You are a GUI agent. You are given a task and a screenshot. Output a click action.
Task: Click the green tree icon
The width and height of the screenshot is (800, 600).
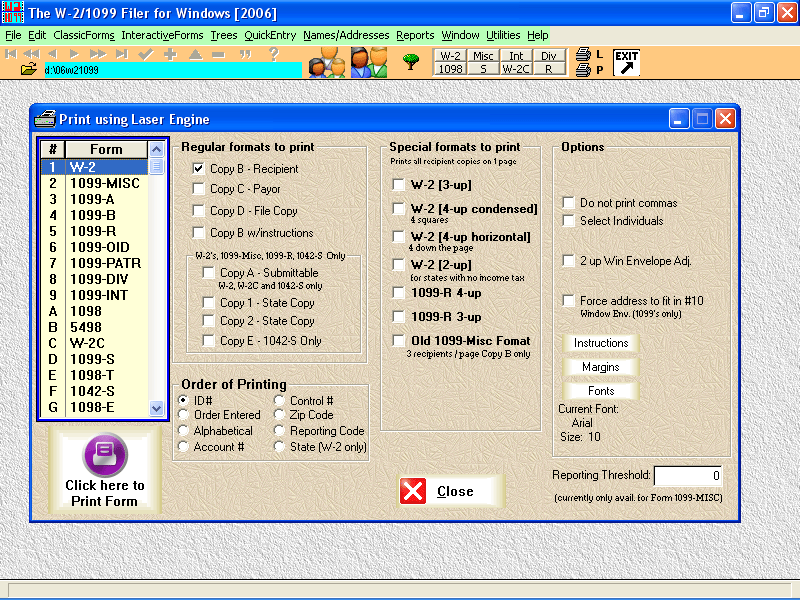coord(411,61)
